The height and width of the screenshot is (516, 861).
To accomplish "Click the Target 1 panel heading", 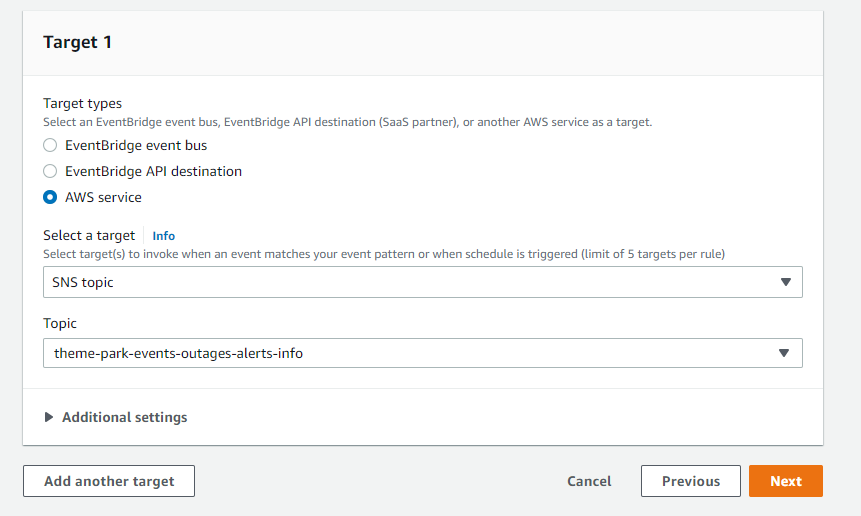I will (77, 42).
